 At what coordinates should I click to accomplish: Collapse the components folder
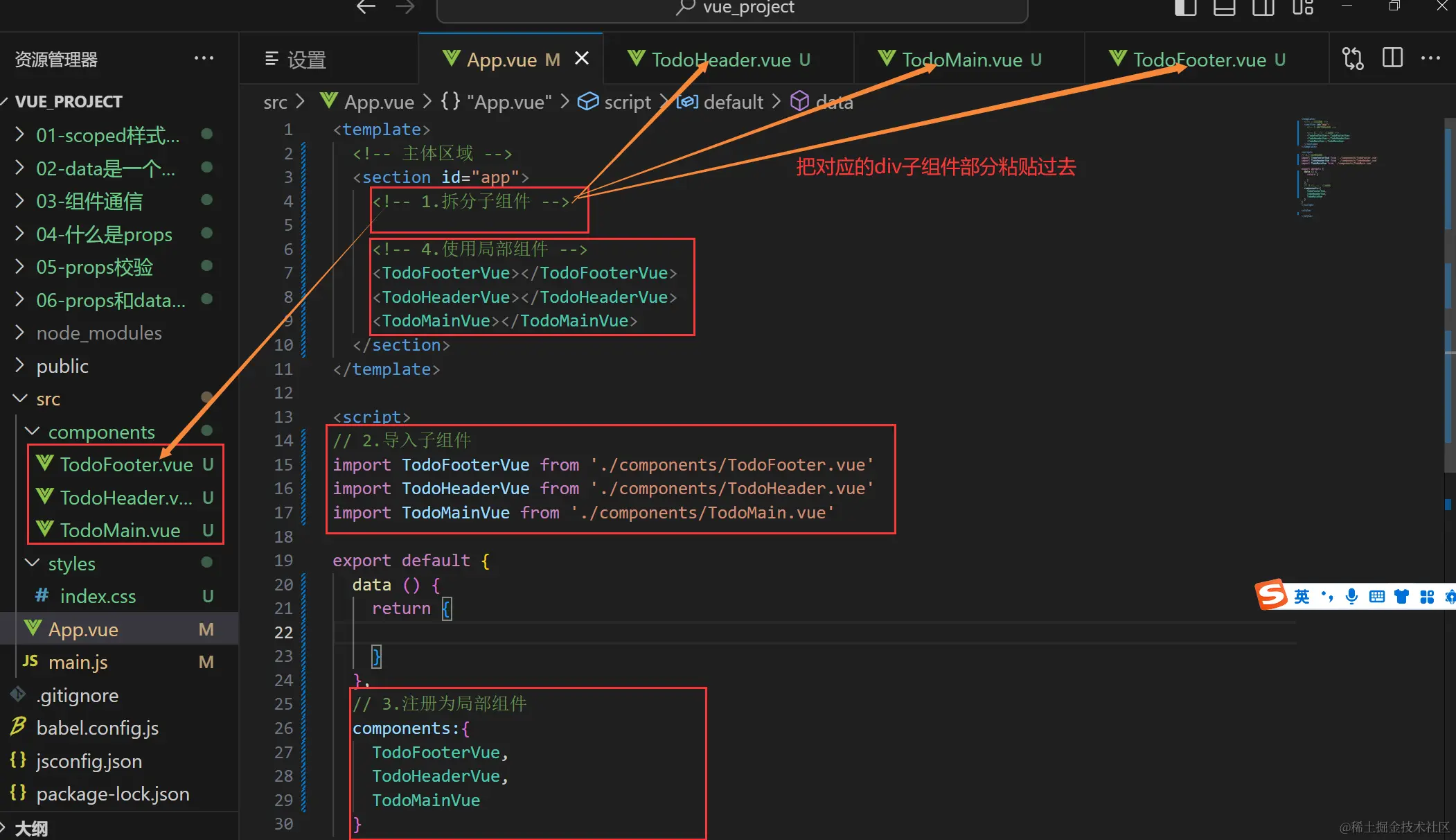point(119,432)
